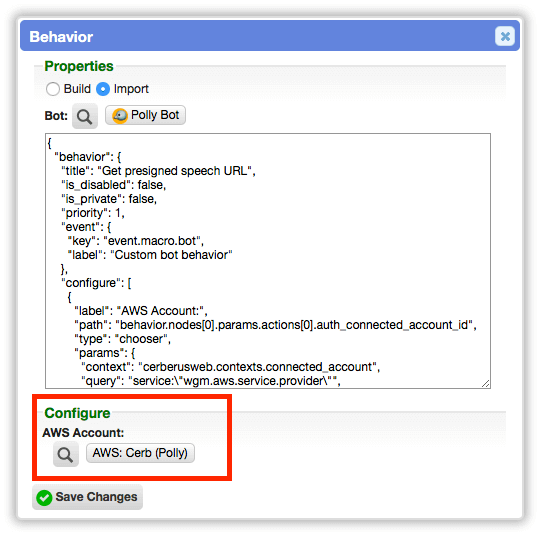Click the AWS Account: field label

tap(83, 433)
